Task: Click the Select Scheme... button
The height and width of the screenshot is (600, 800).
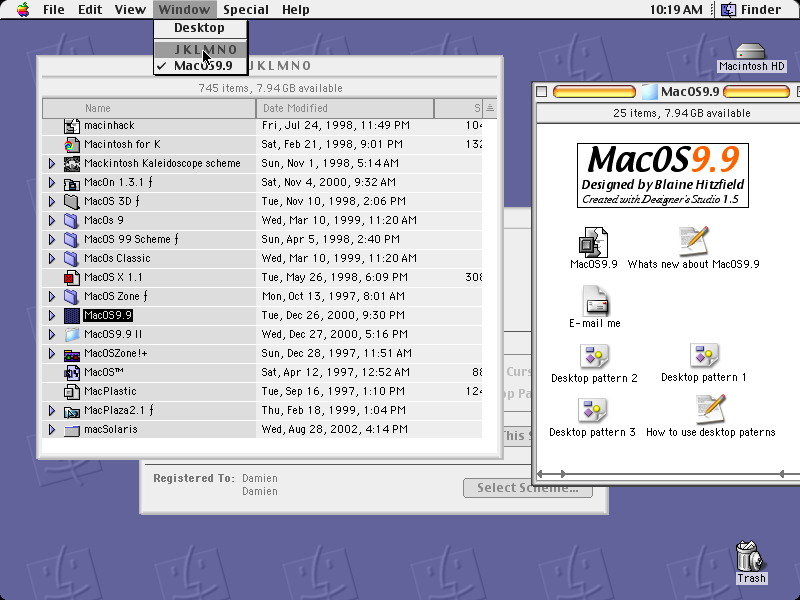Action: tap(528, 488)
